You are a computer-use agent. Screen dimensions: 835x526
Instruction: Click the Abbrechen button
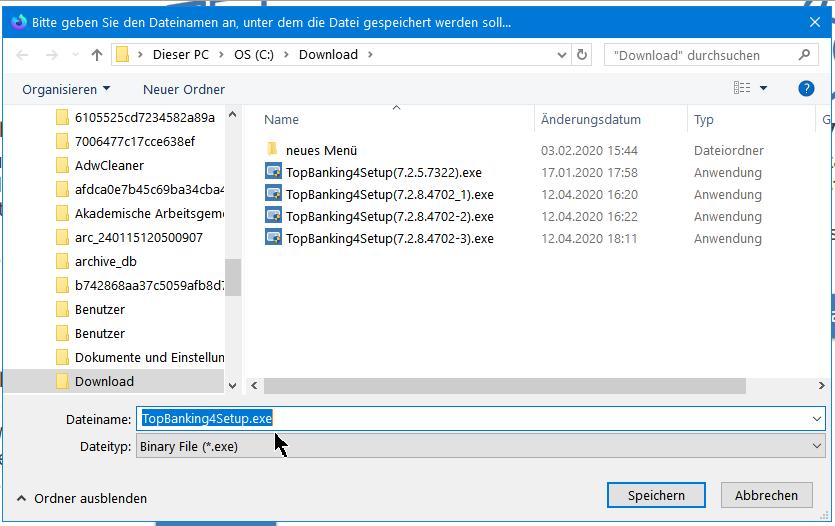coord(767,495)
